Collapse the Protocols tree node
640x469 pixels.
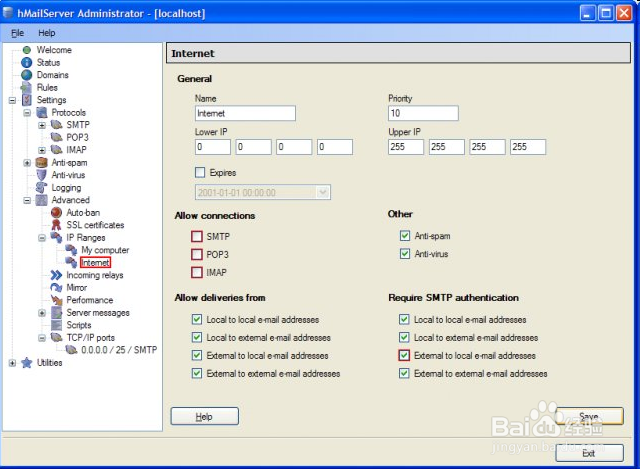(27, 113)
